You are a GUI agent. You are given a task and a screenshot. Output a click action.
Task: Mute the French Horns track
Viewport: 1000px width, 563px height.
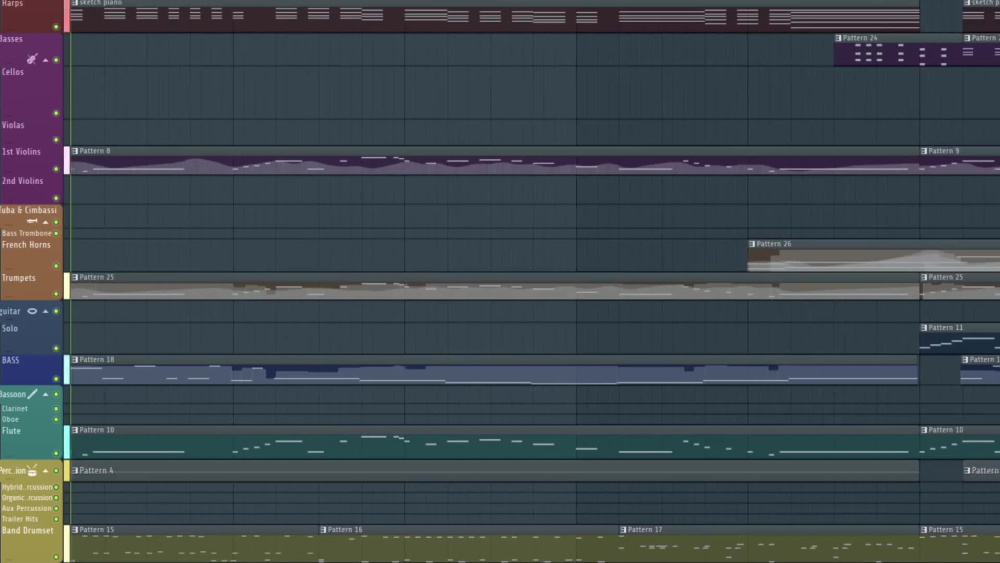coord(56,266)
